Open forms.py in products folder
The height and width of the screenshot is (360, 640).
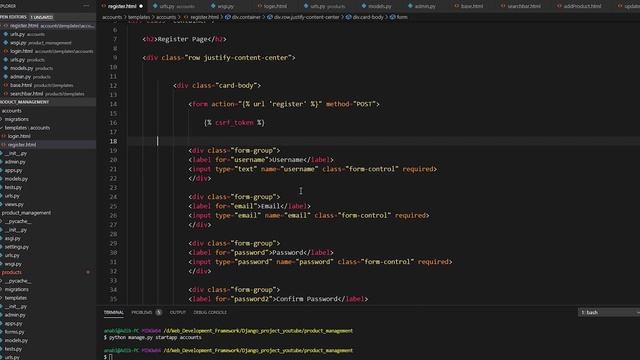[x=48, y=332]
